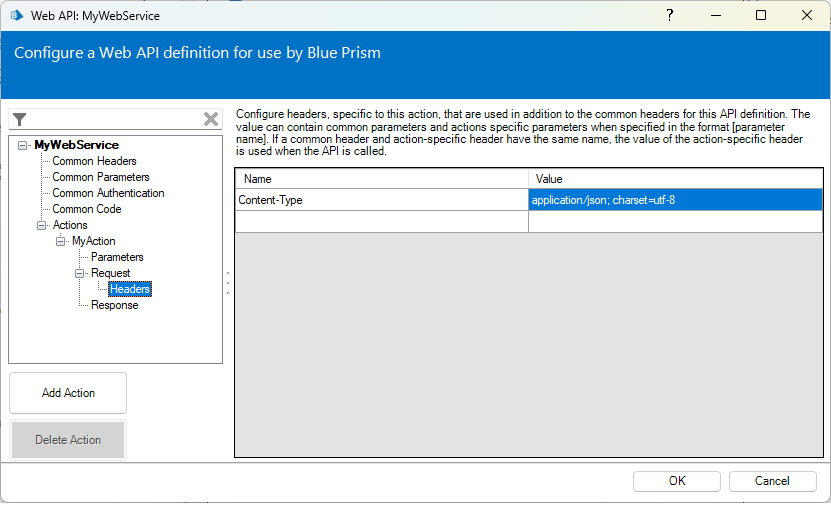Clear the filter with X icon

point(211,119)
